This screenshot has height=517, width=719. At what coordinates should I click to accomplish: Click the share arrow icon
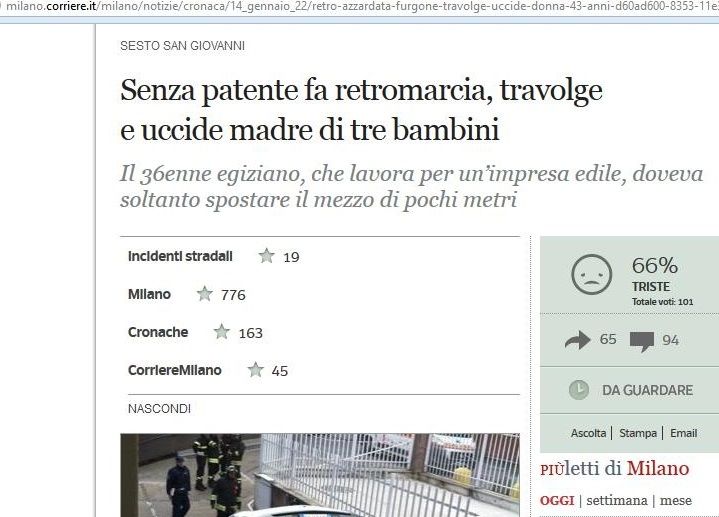click(577, 340)
